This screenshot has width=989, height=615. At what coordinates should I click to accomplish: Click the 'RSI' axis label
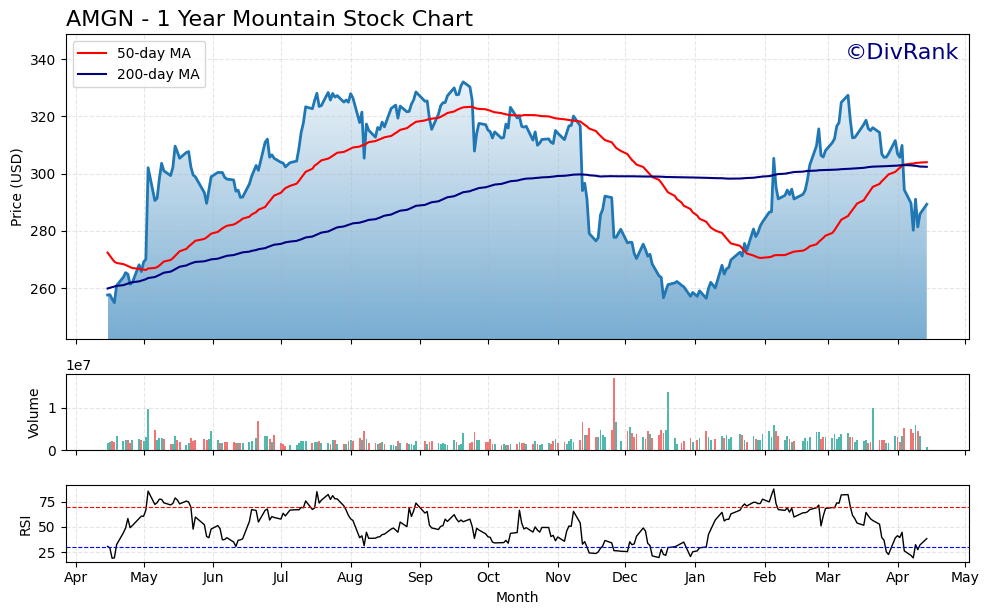click(x=25, y=524)
